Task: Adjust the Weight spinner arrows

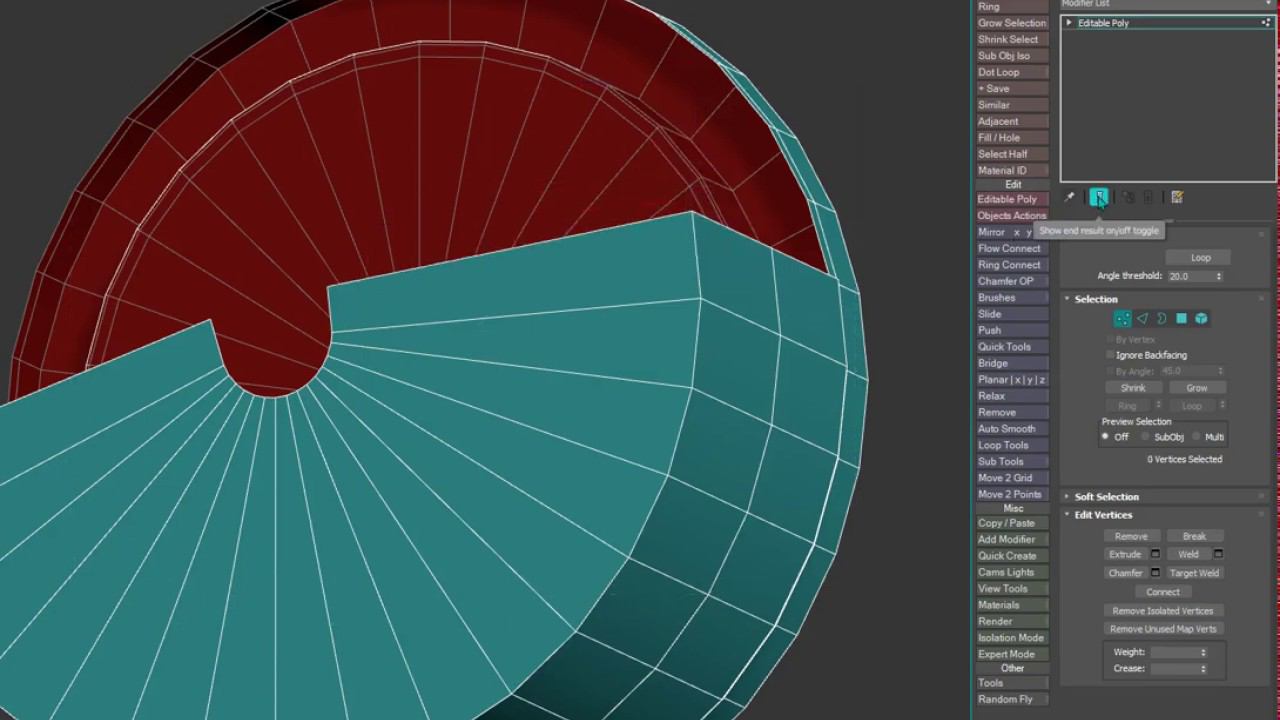Action: (1203, 652)
